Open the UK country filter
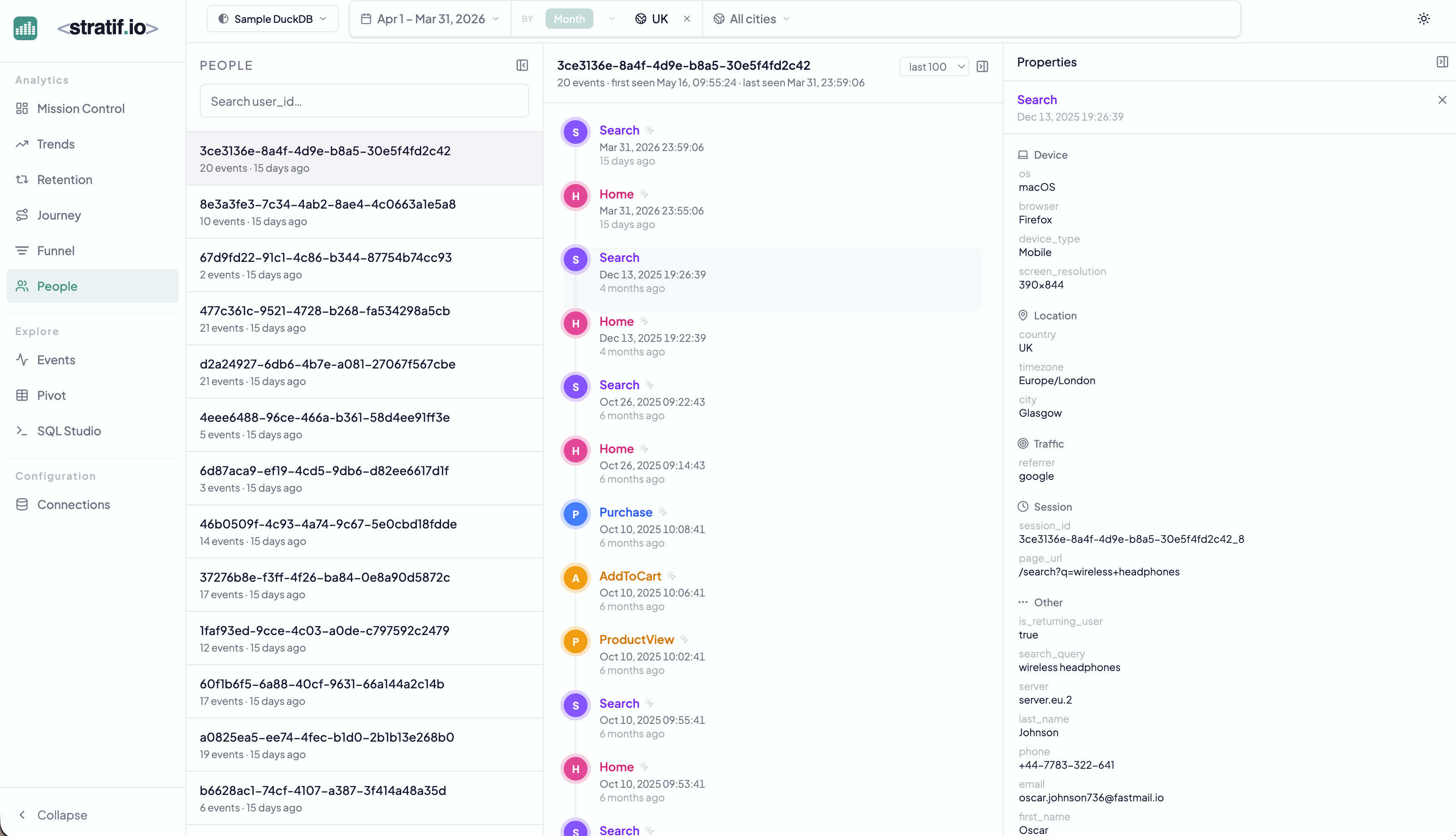This screenshot has width=1456, height=836. pos(653,19)
